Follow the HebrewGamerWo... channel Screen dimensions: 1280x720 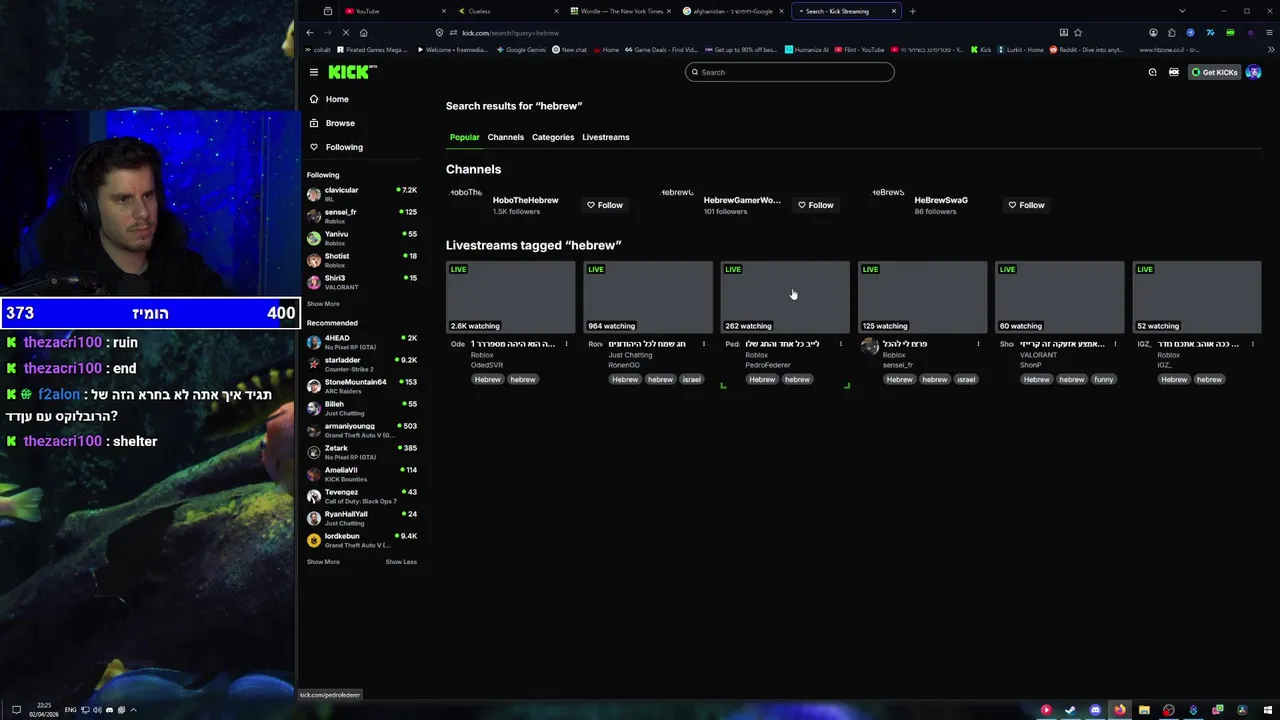pyautogui.click(x=816, y=205)
